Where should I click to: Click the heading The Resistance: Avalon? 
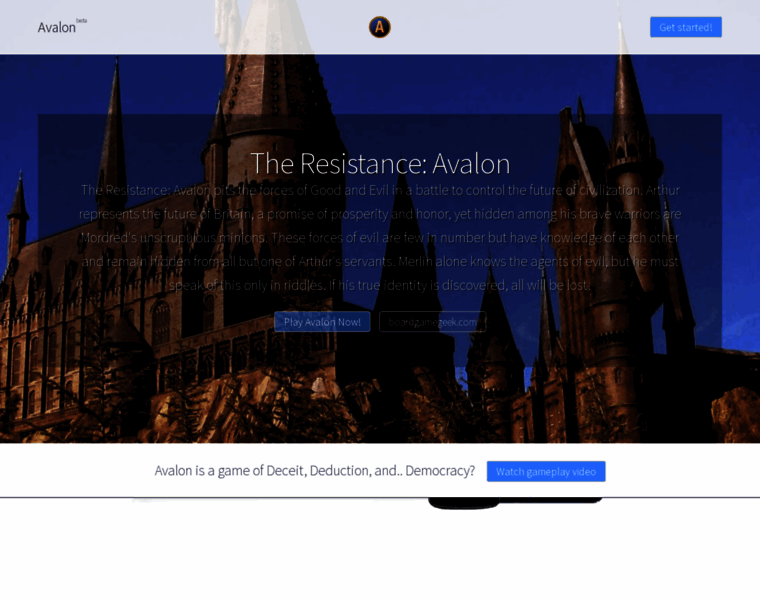[x=380, y=163]
